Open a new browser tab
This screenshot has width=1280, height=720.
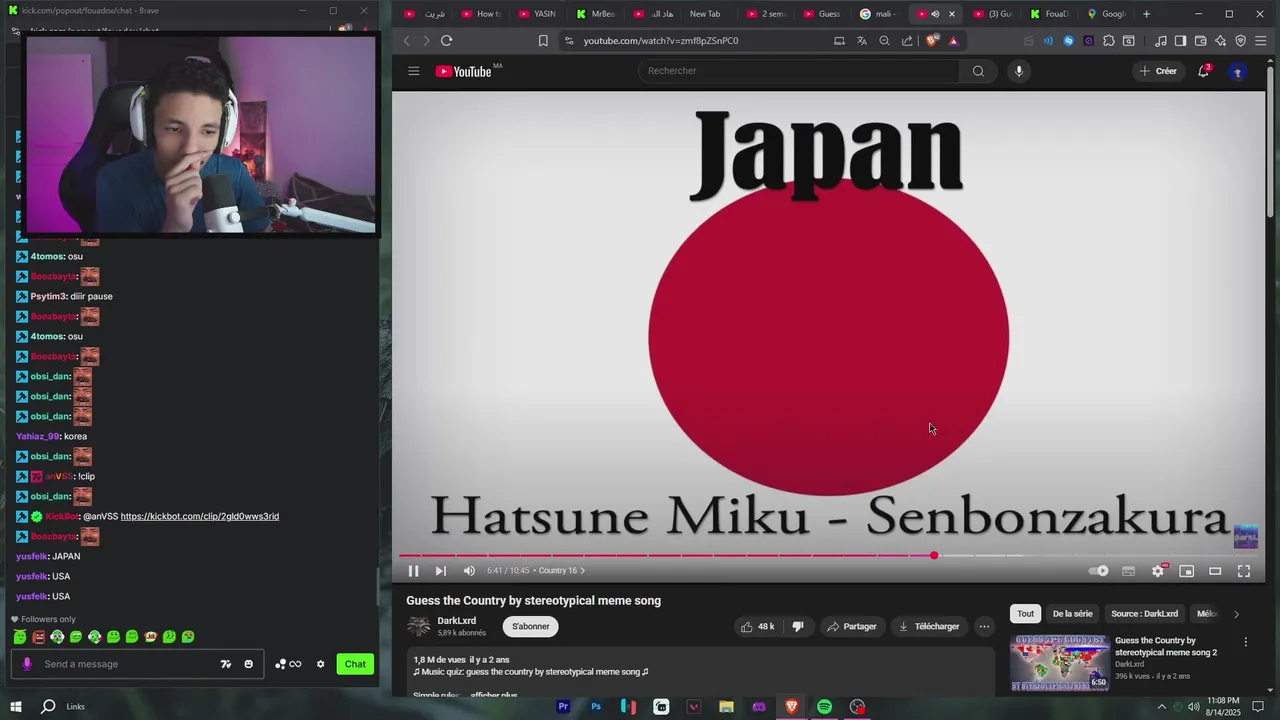click(x=1146, y=14)
